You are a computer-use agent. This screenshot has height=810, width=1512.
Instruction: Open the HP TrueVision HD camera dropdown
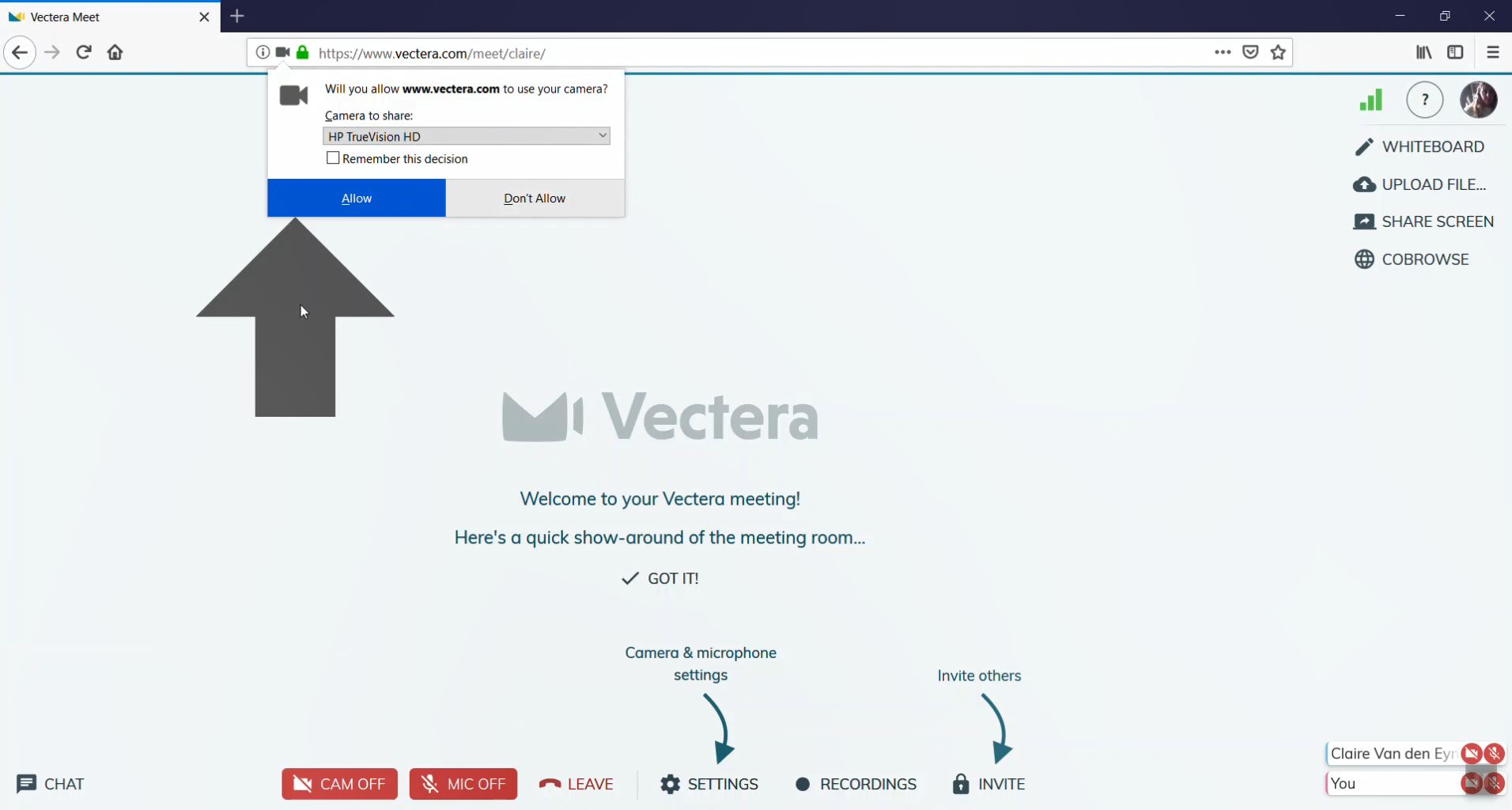tap(467, 136)
